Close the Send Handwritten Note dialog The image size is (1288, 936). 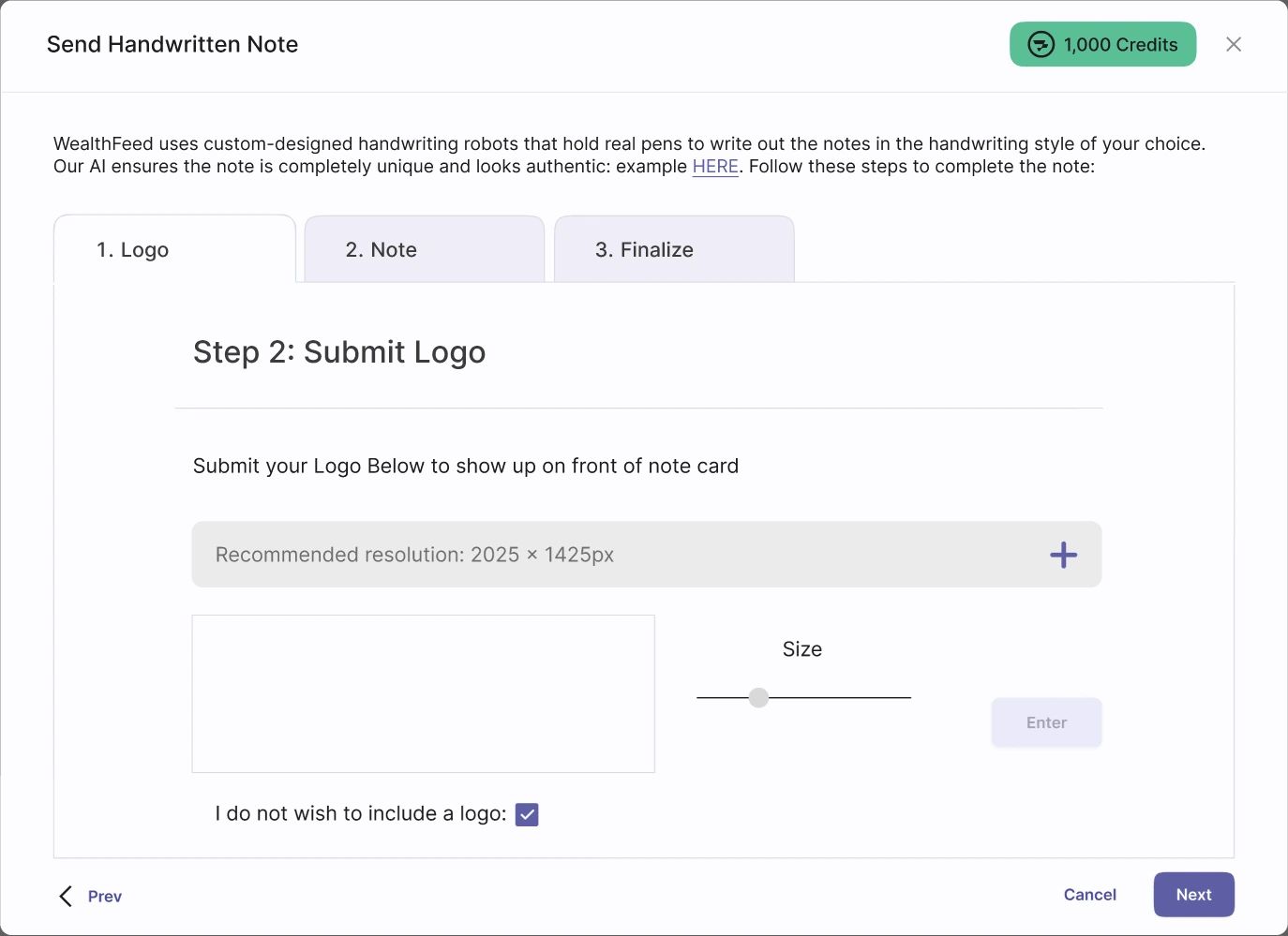(x=1234, y=44)
